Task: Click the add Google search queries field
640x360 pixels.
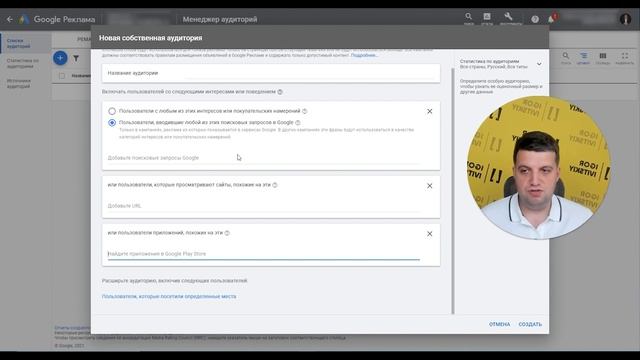Action: coord(264,158)
